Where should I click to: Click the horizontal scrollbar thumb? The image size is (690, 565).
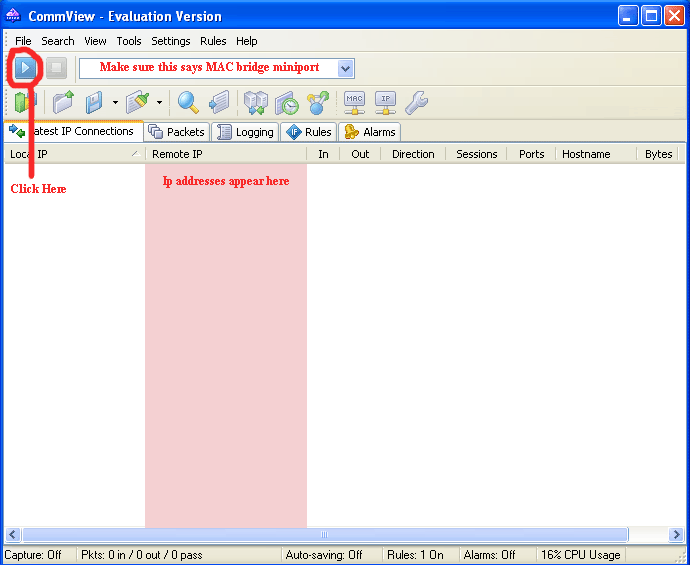325,535
